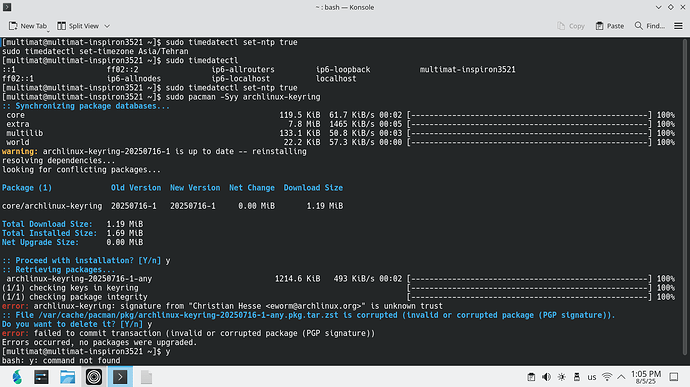The height and width of the screenshot is (387, 690).
Task: Open the brightness tray icon
Action: 562,377
